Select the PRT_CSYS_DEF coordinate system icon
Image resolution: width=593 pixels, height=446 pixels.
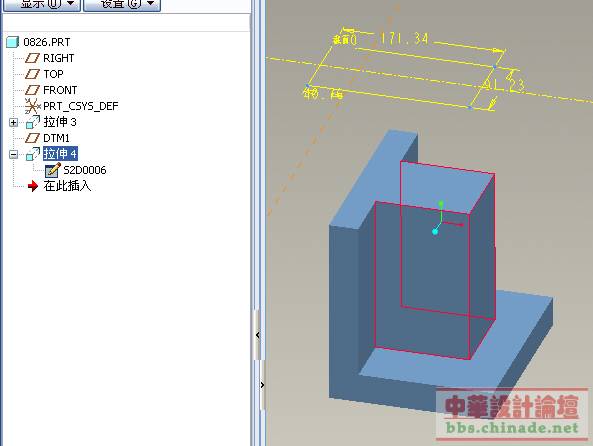coord(33,106)
